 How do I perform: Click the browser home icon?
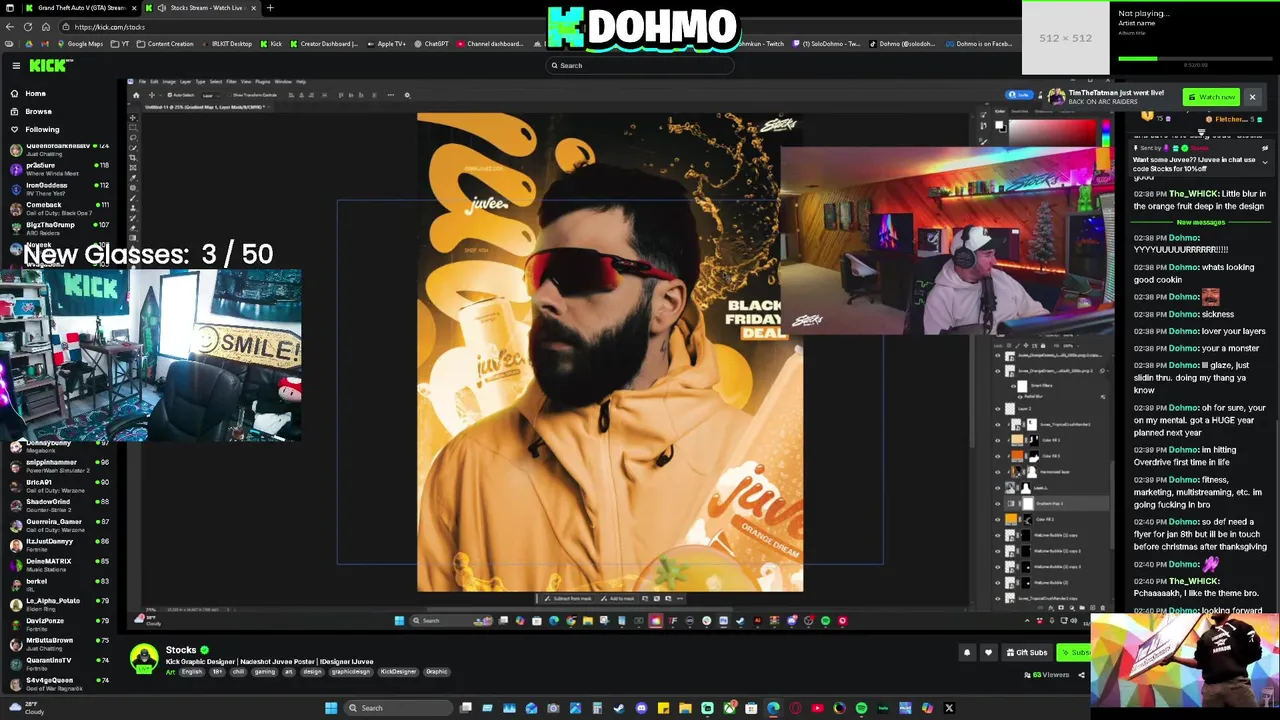click(x=46, y=27)
